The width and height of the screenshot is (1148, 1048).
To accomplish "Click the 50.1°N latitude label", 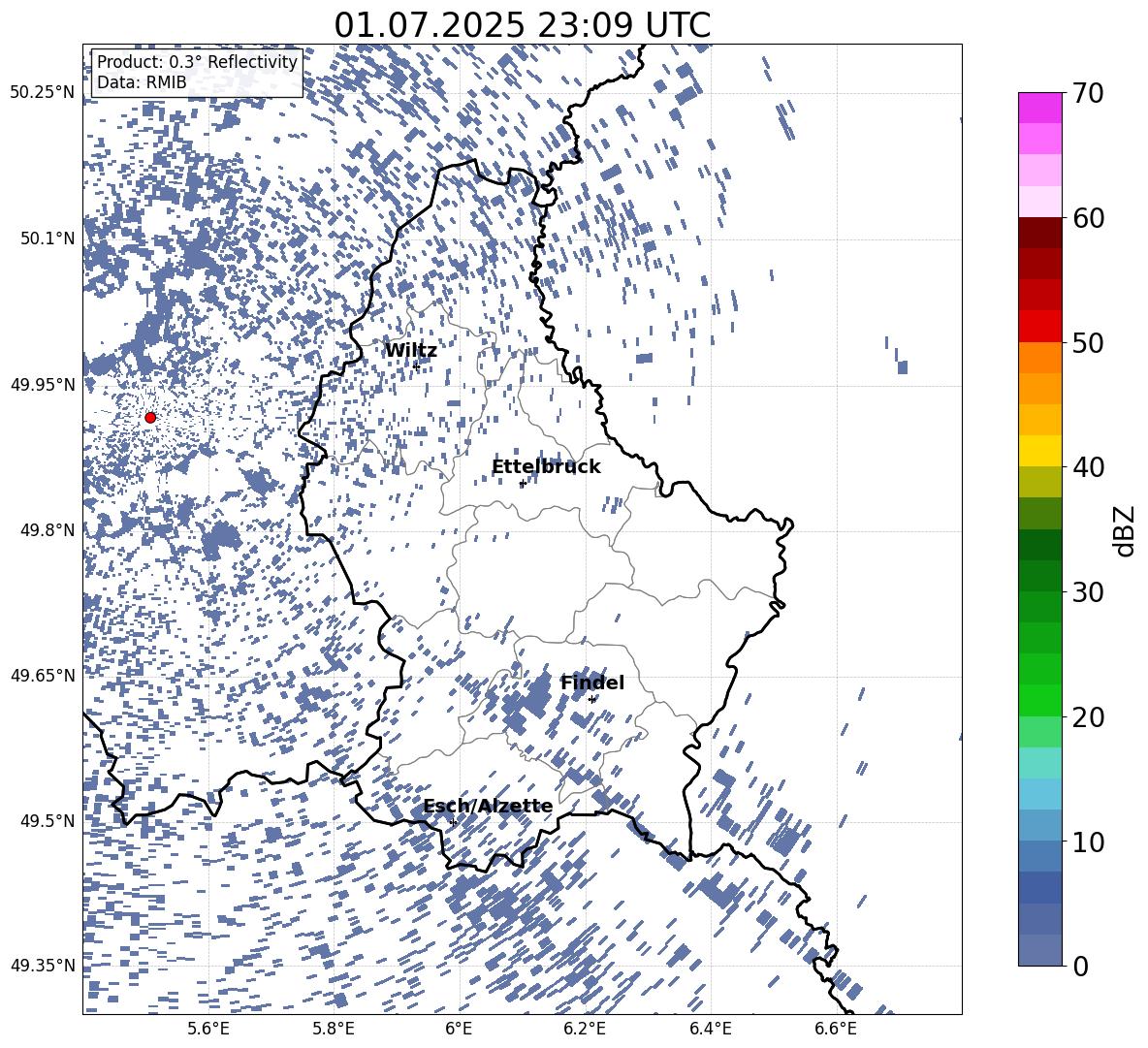I will click(x=48, y=238).
